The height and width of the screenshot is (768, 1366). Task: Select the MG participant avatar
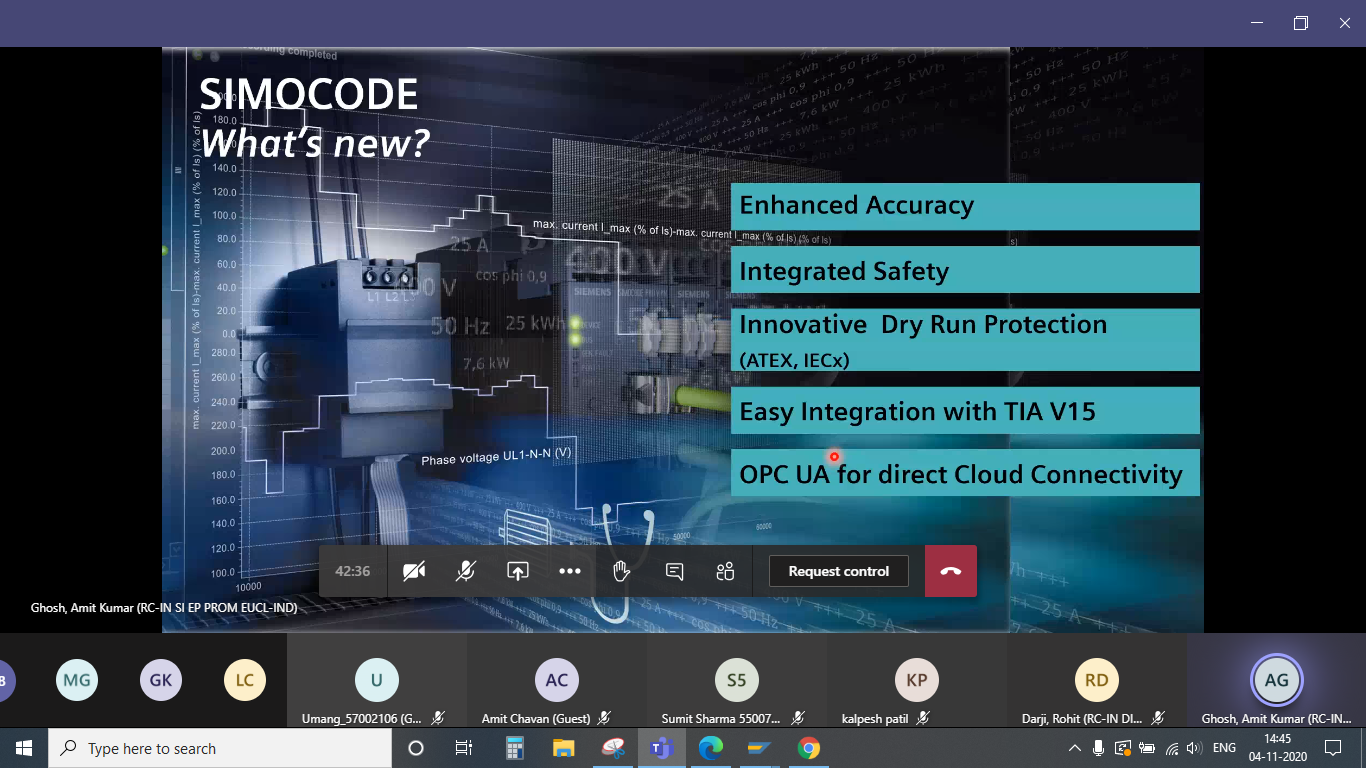tap(77, 680)
